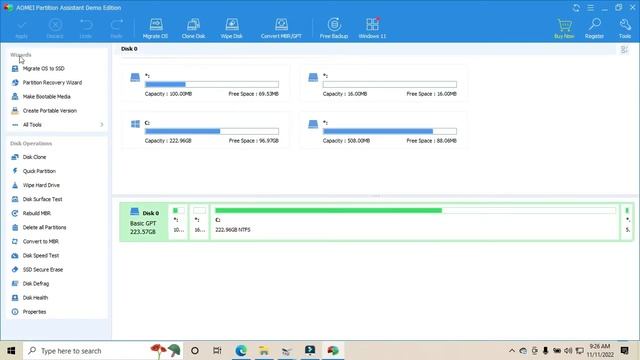Select first small partition in disk map
This screenshot has height=360, width=640.
178,222
